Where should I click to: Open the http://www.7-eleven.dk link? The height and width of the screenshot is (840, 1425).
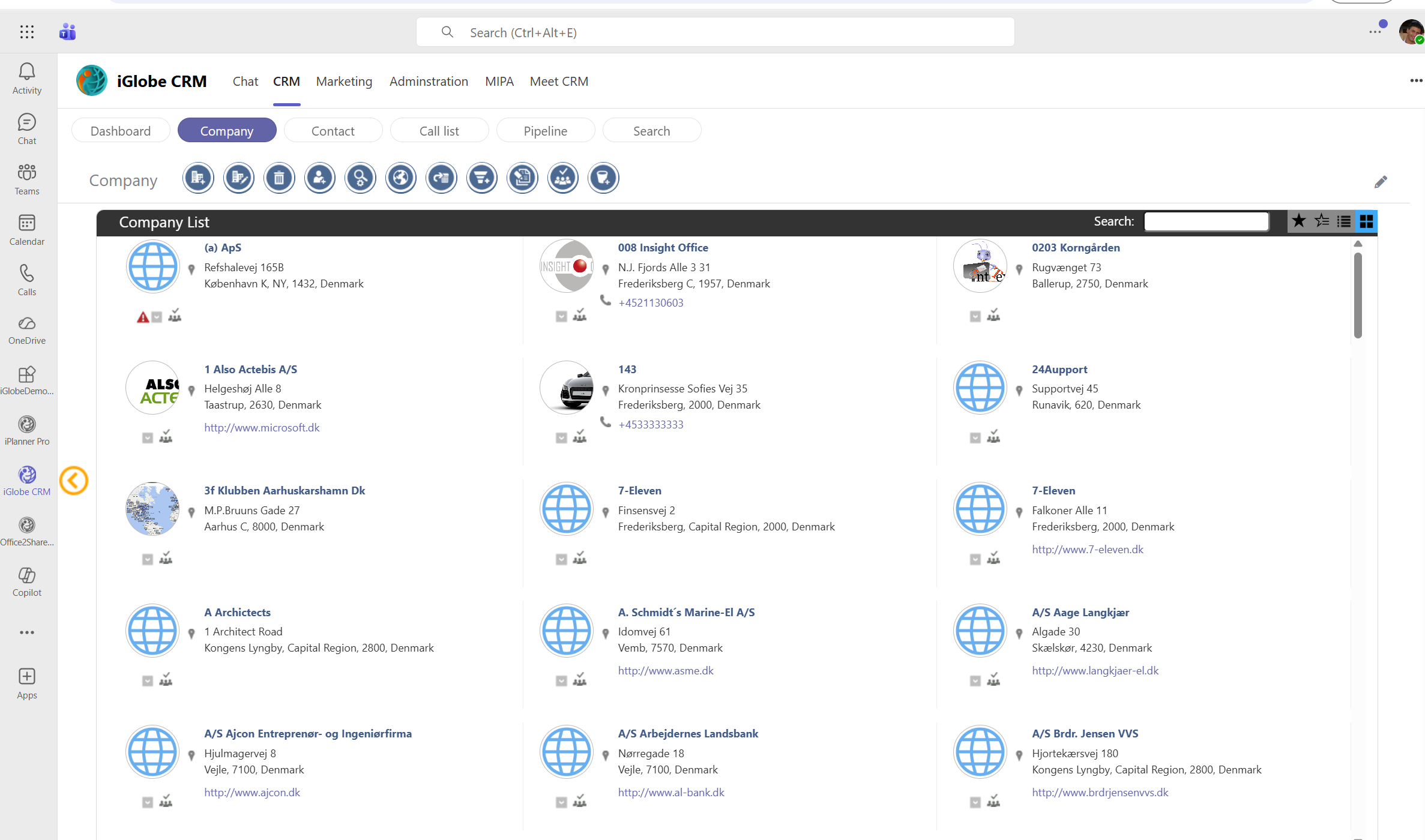pyautogui.click(x=1087, y=549)
